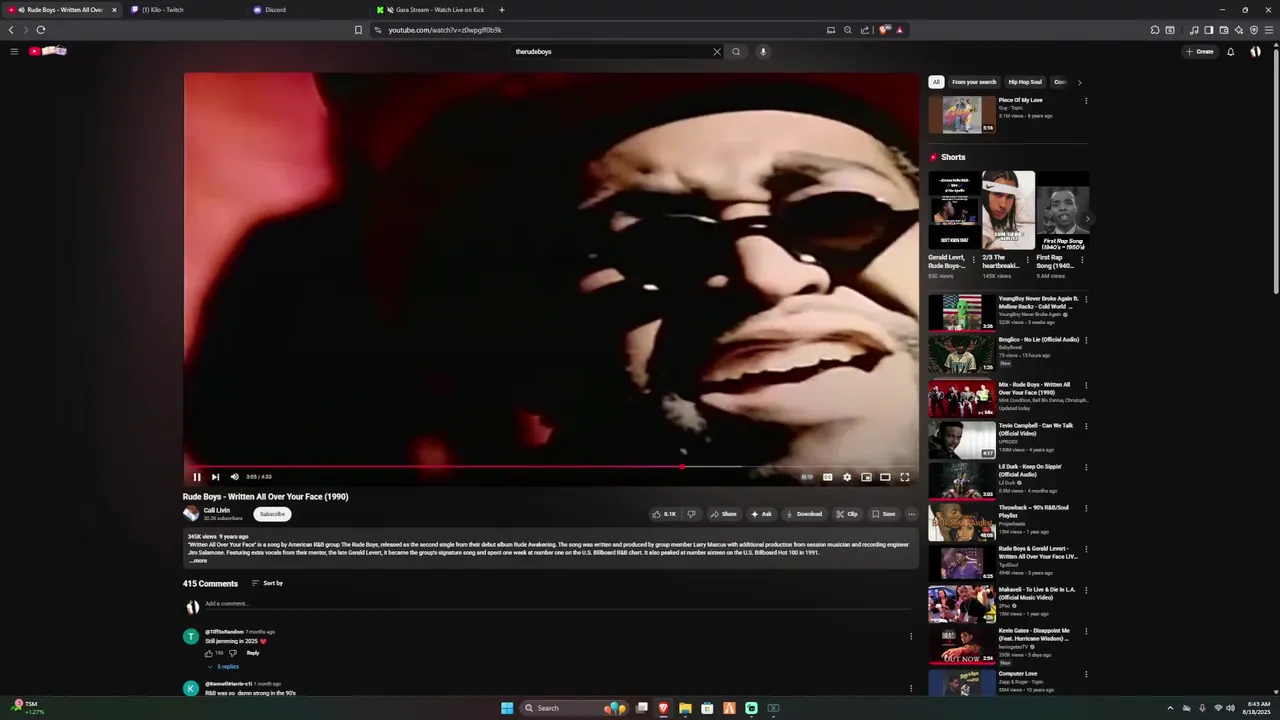Switch to miniplayer mode

(x=866, y=477)
